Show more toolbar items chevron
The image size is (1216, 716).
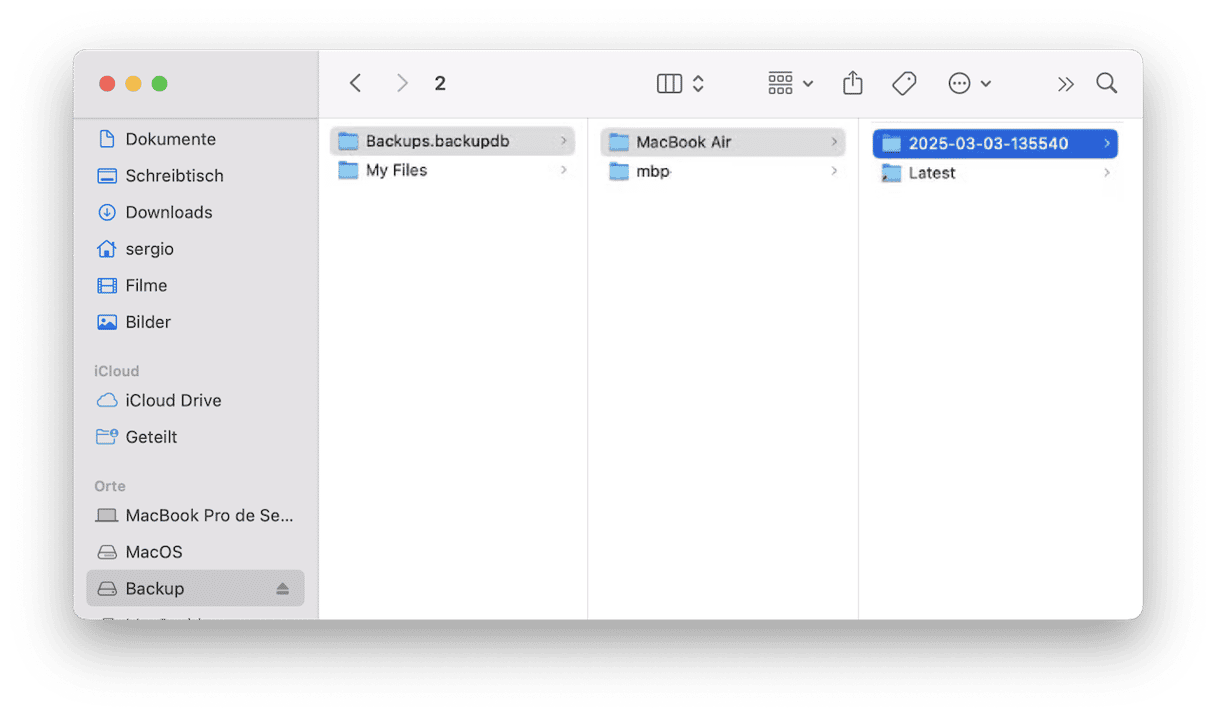(x=1065, y=84)
